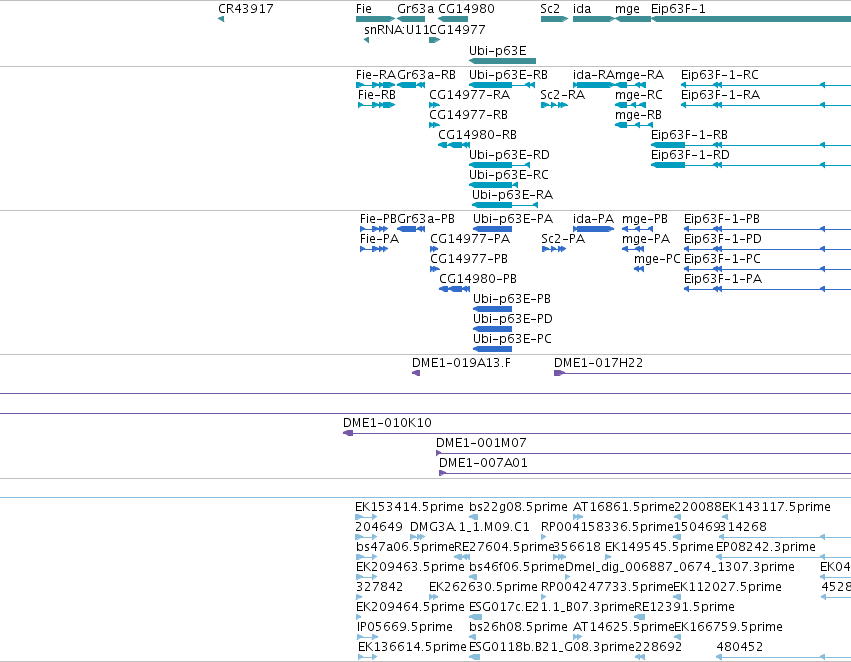Click the mge-PB protein label
The image size is (851, 662).
pos(645,219)
